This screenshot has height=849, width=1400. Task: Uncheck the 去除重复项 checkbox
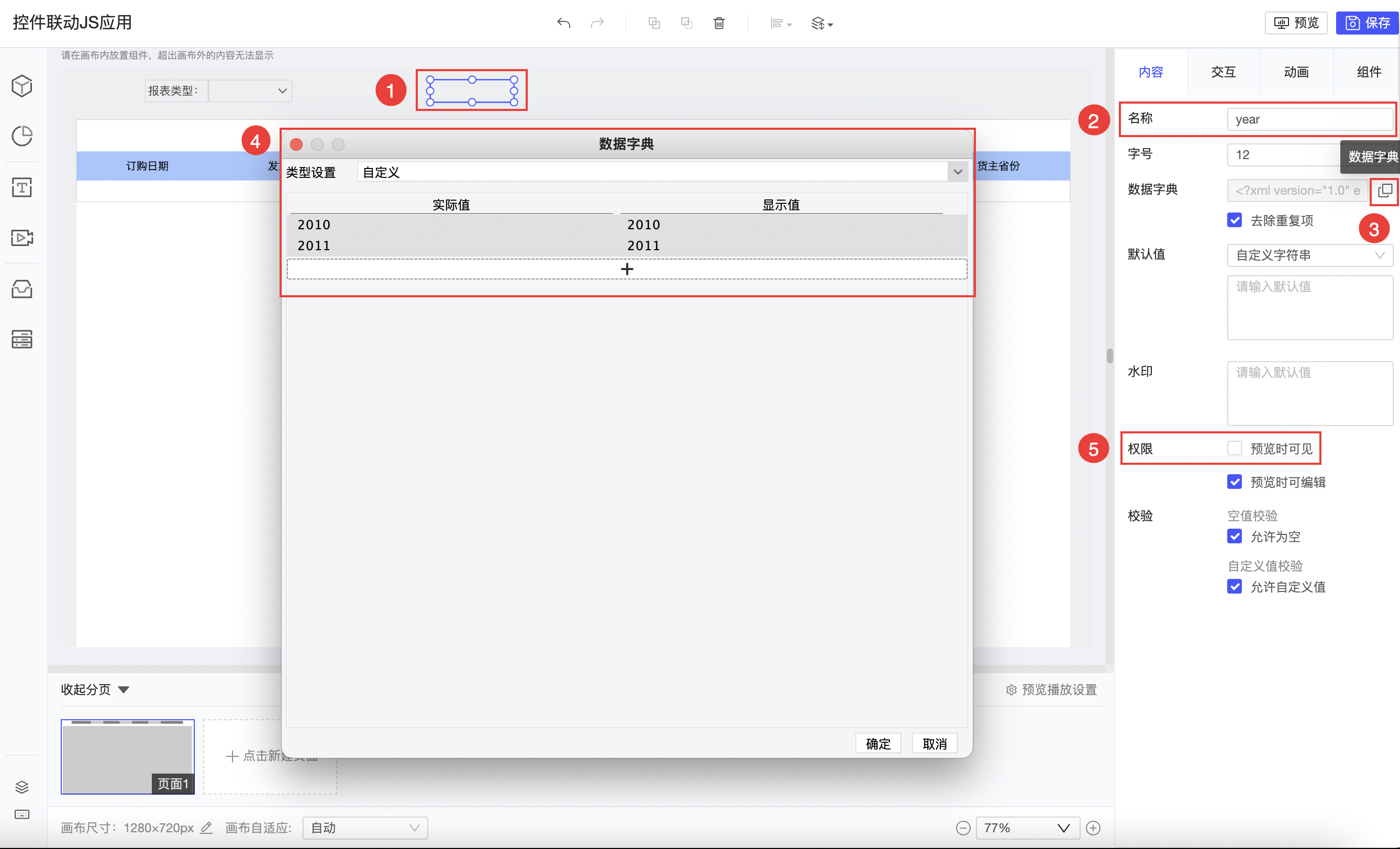(x=1234, y=220)
